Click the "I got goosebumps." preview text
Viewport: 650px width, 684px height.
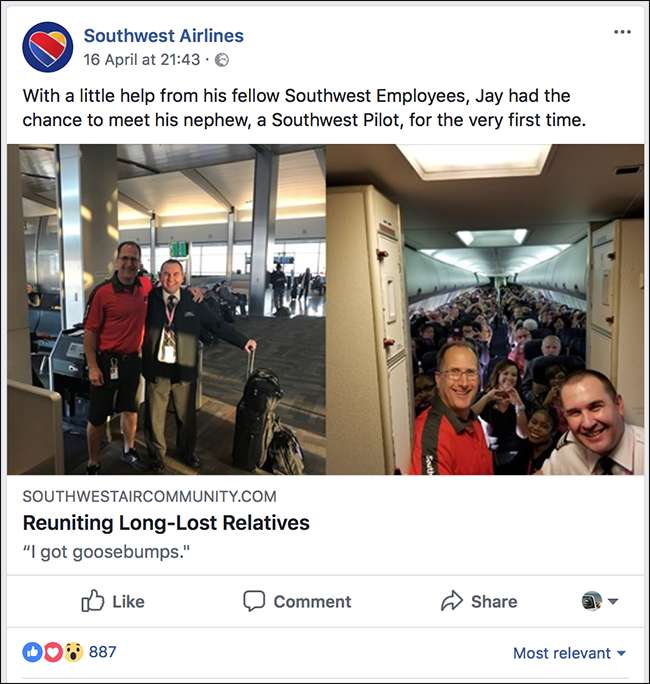106,552
